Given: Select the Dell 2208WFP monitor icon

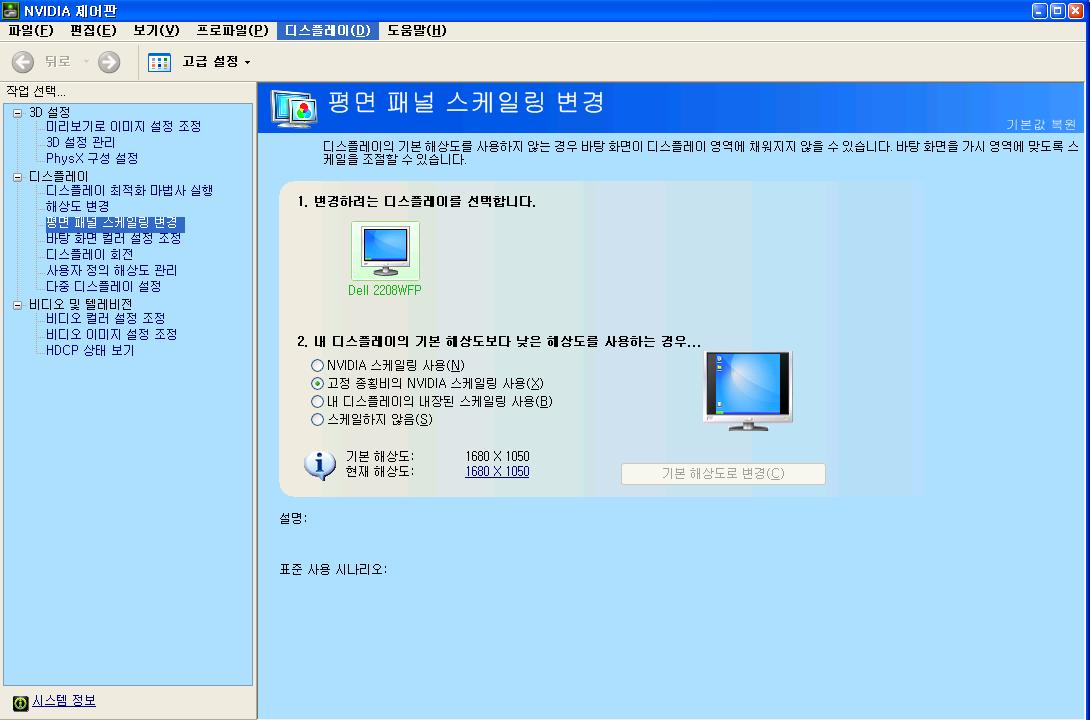Looking at the screenshot, I should pyautogui.click(x=385, y=251).
